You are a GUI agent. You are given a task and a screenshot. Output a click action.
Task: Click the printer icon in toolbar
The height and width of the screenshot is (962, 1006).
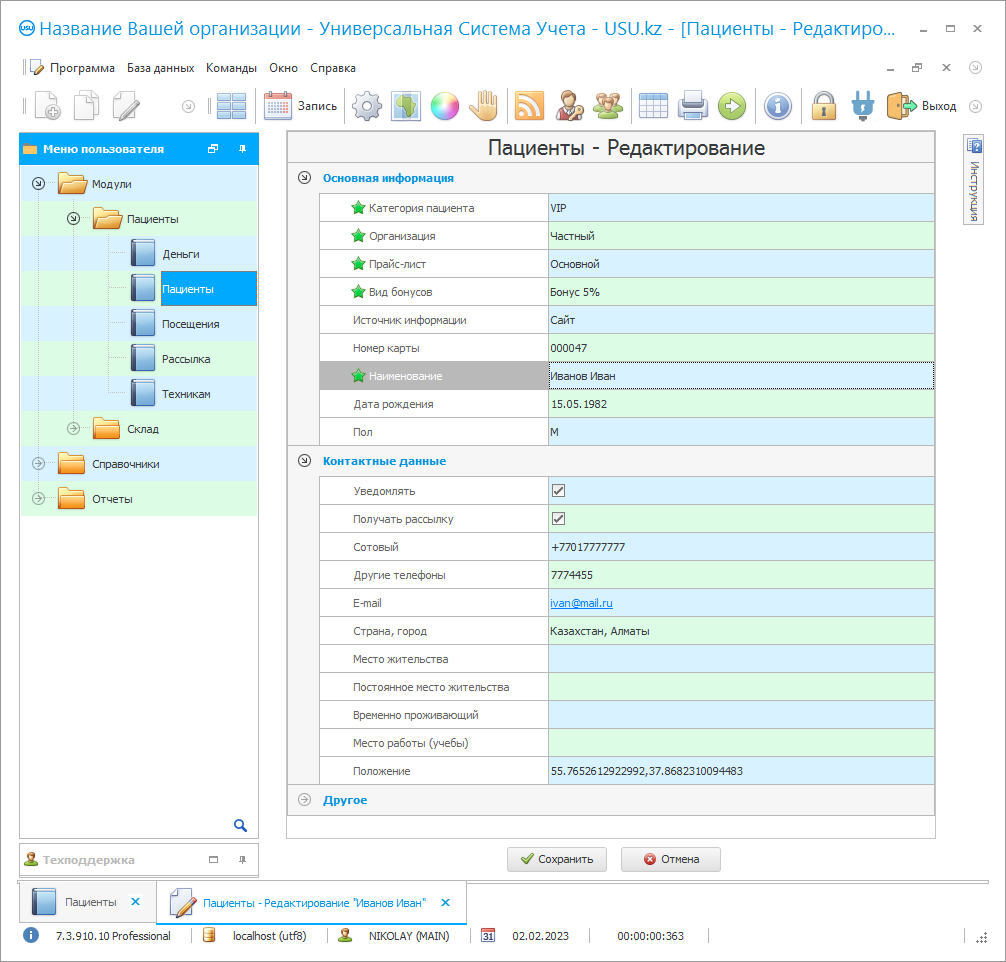pyautogui.click(x=693, y=106)
